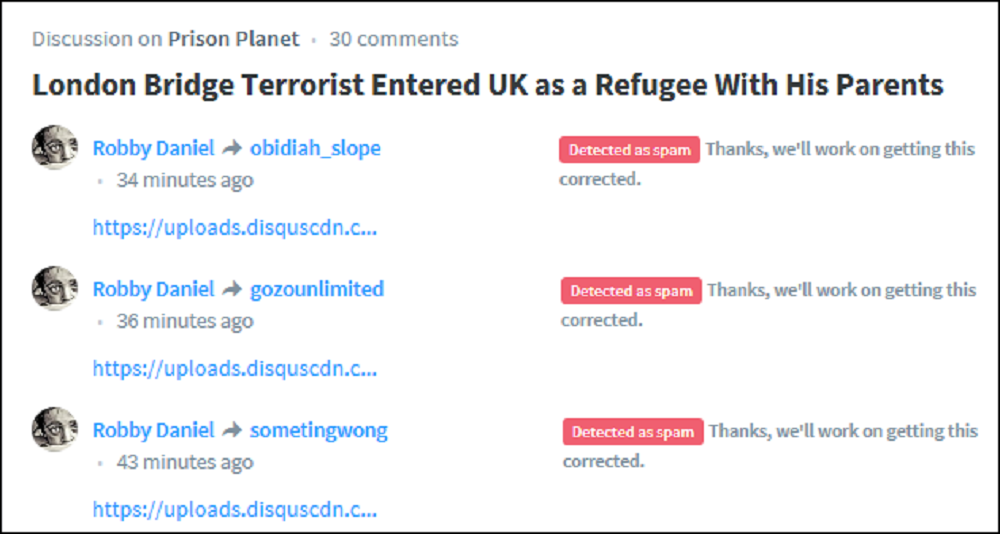Visit the obidiah_slope user profile

pos(315,149)
